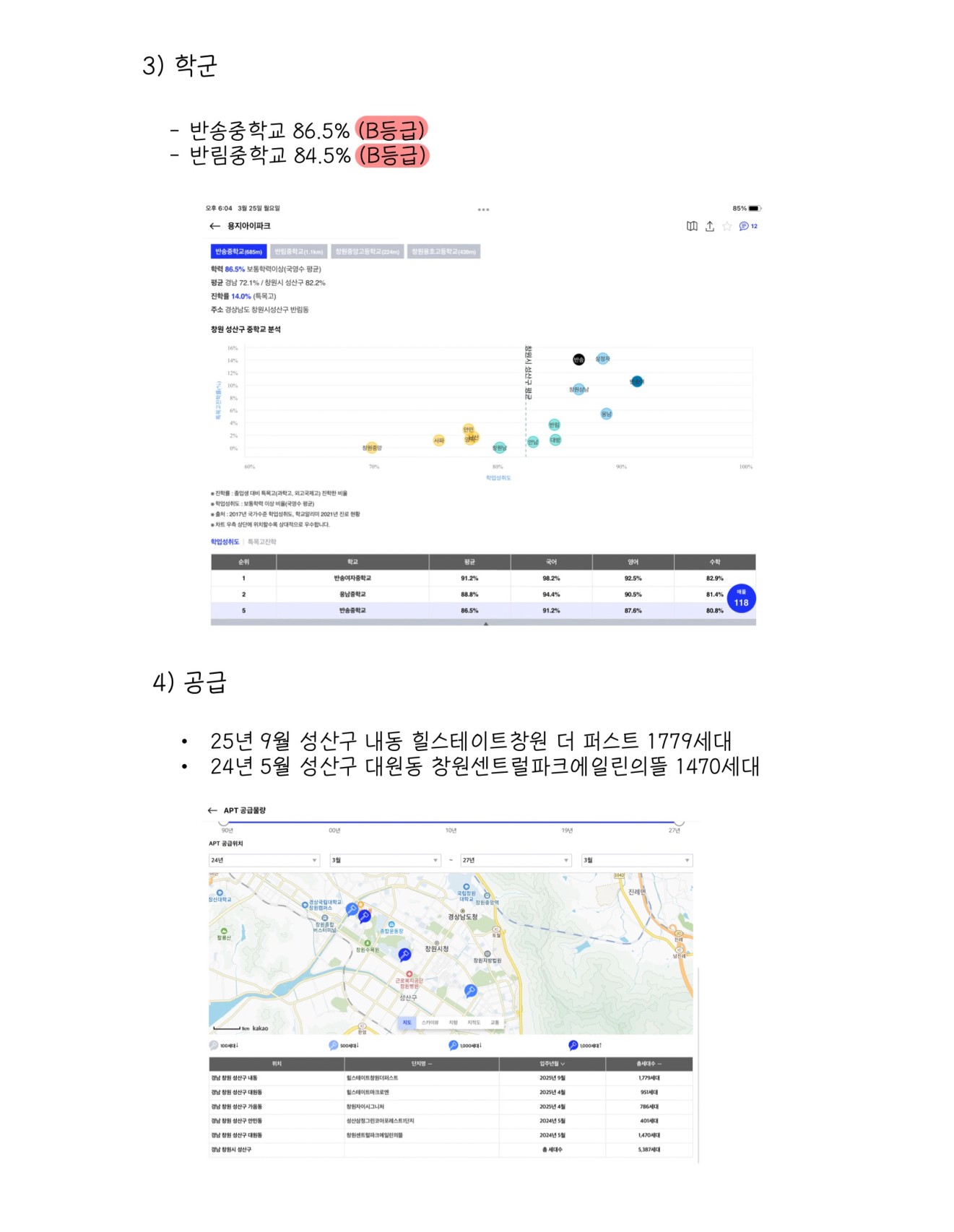Open the comments bubble showing 12
Viewport: 954px width, 1232px height.
748,226
